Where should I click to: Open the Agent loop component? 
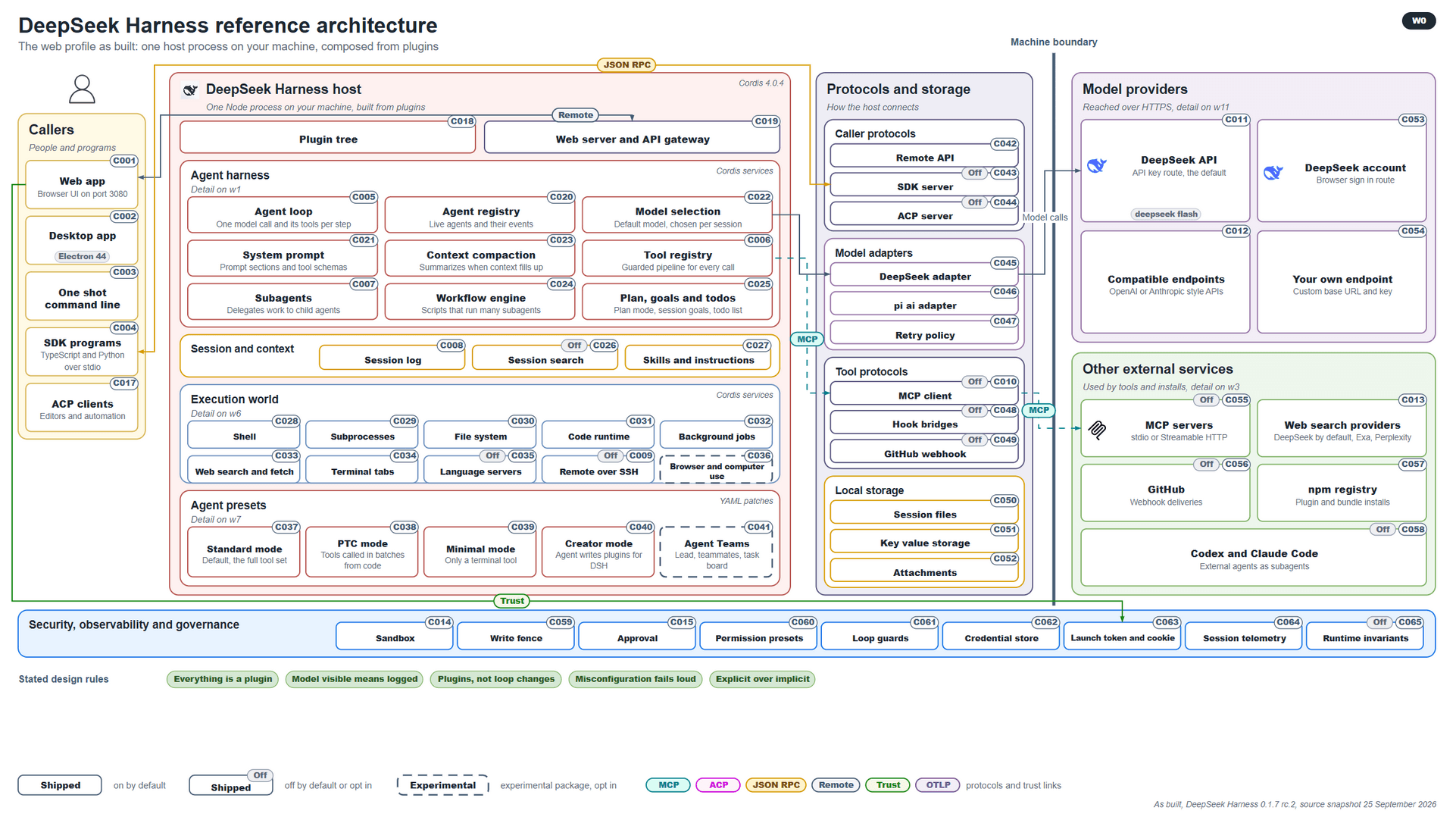[x=283, y=216]
